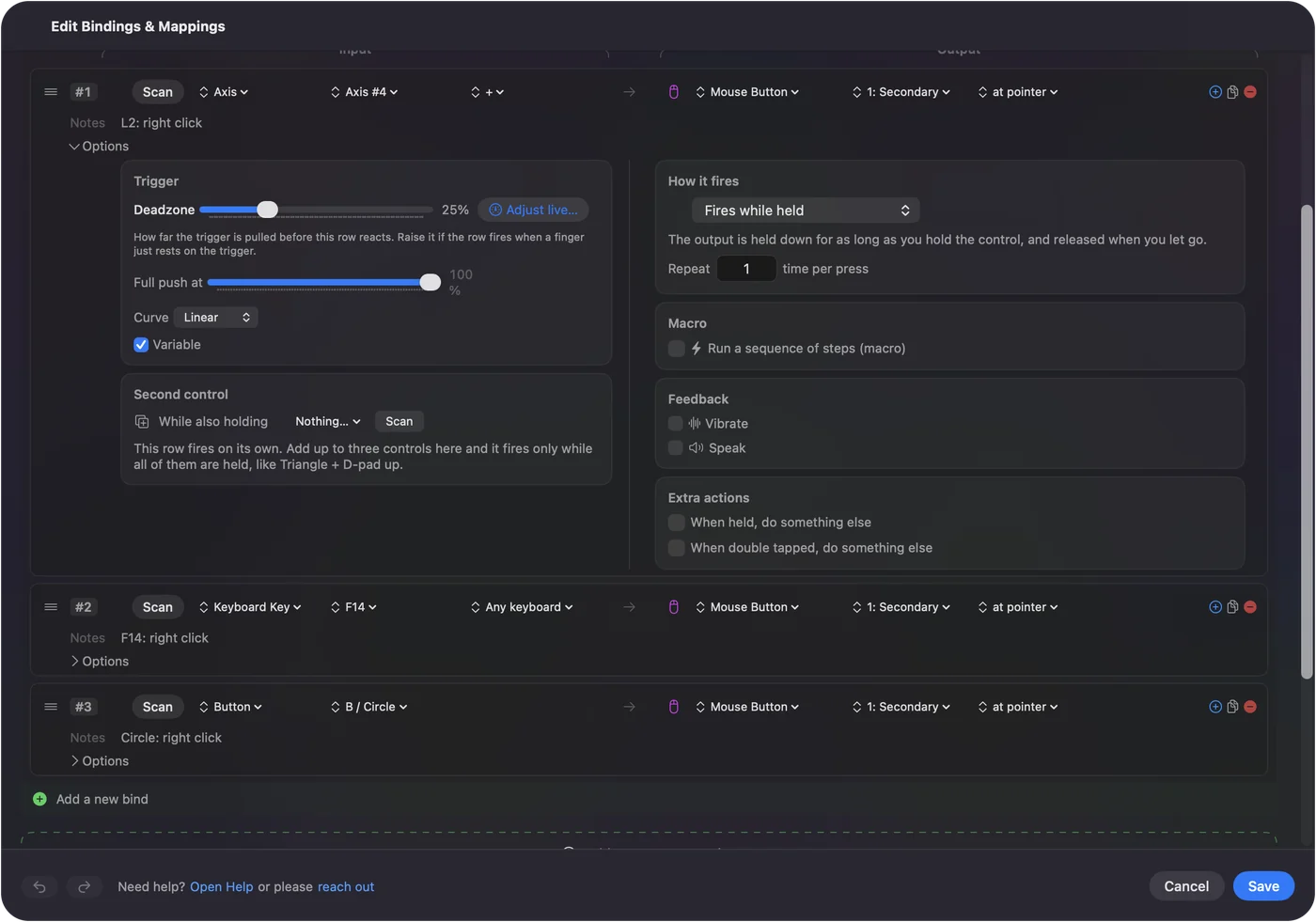This screenshot has width=1316, height=922.
Task: Click the Adjust live... button
Action: (533, 210)
